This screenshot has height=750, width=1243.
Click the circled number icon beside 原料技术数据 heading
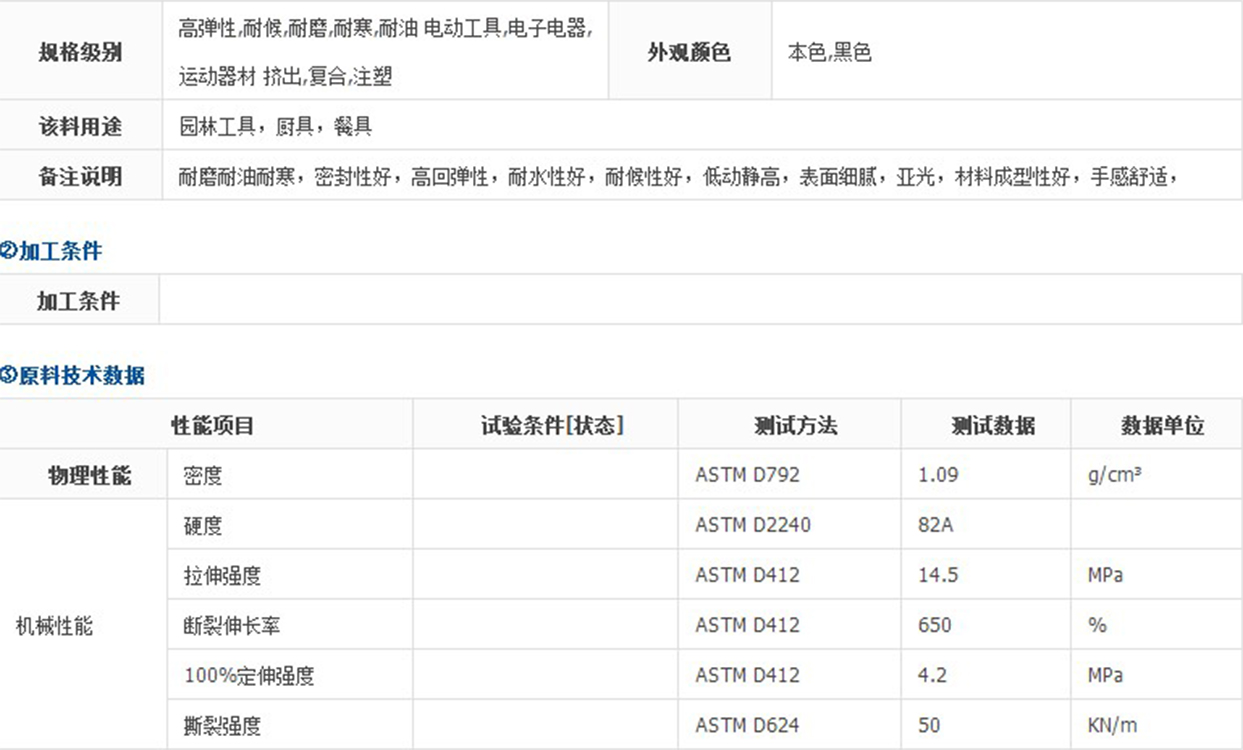pyautogui.click(x=8, y=377)
